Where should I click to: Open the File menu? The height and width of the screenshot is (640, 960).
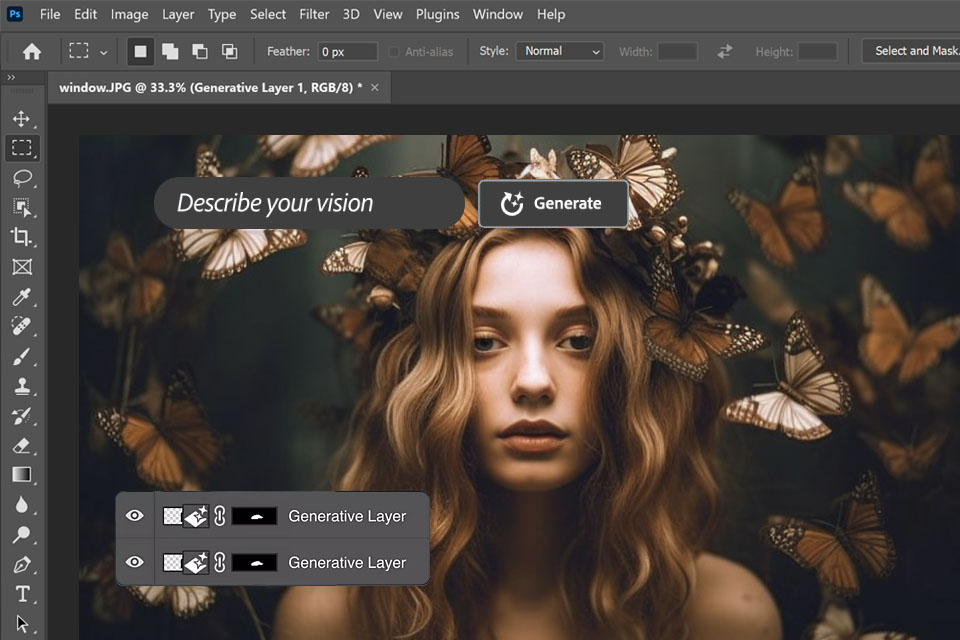[50, 14]
